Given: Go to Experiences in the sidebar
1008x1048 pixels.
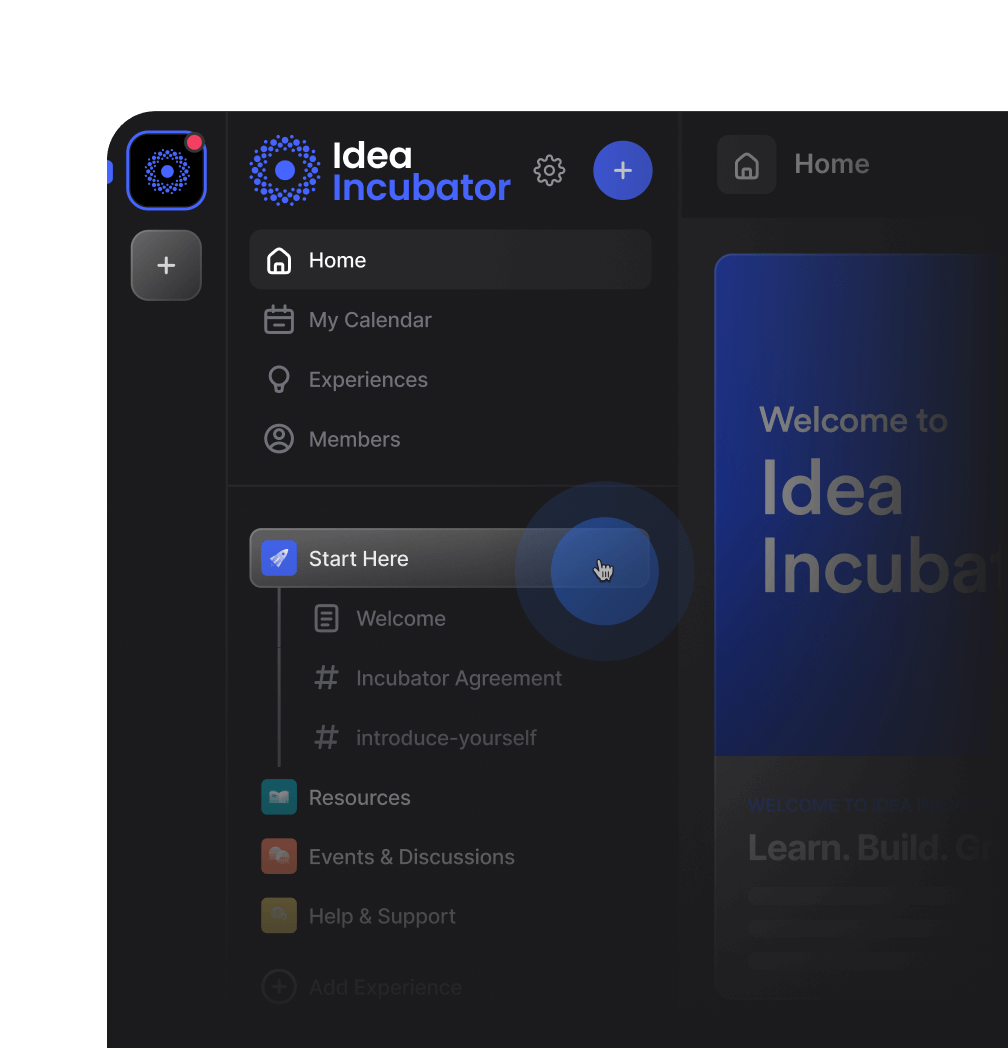Looking at the screenshot, I should 450,380.
